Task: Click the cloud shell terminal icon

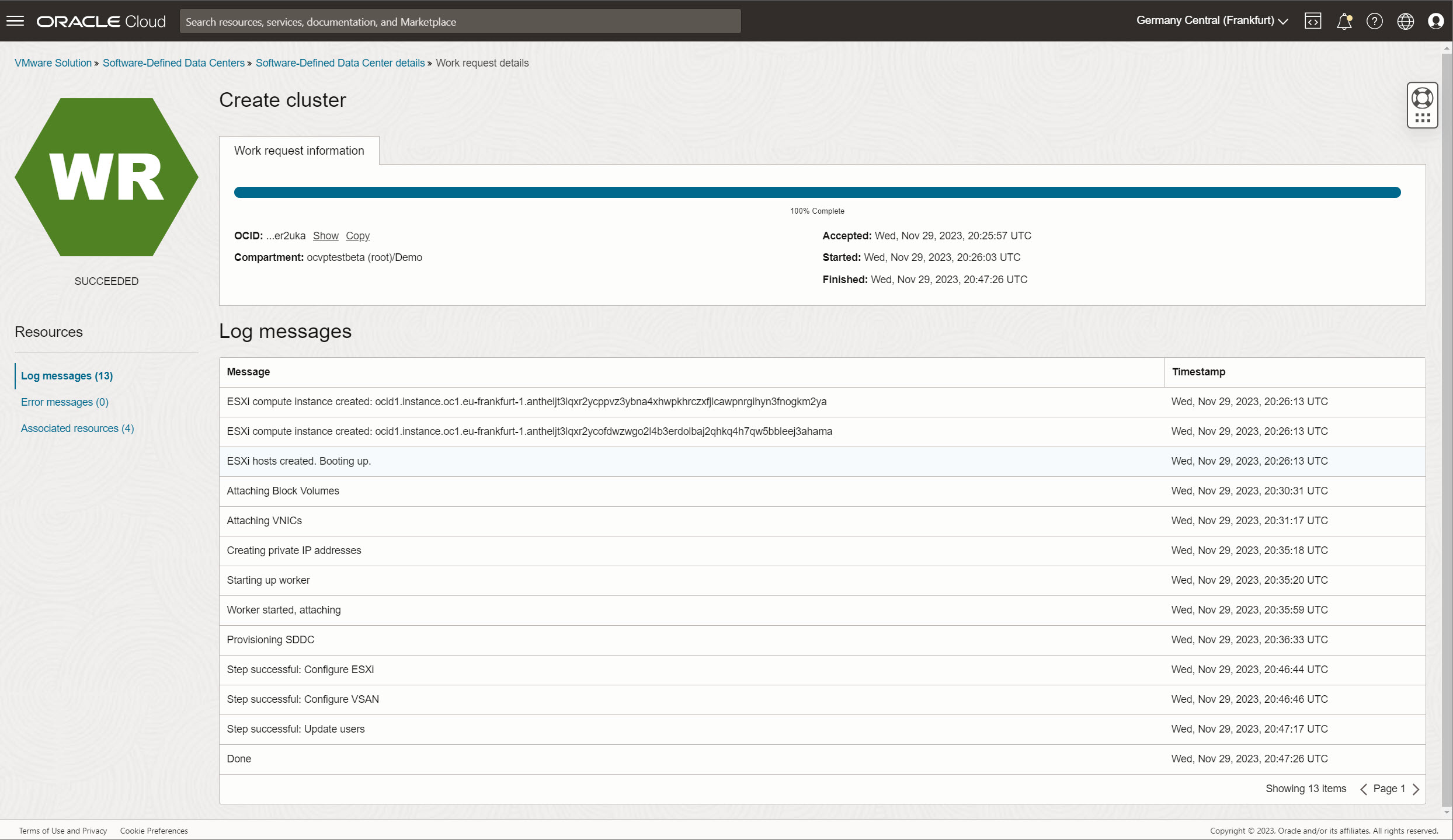Action: pyautogui.click(x=1313, y=20)
